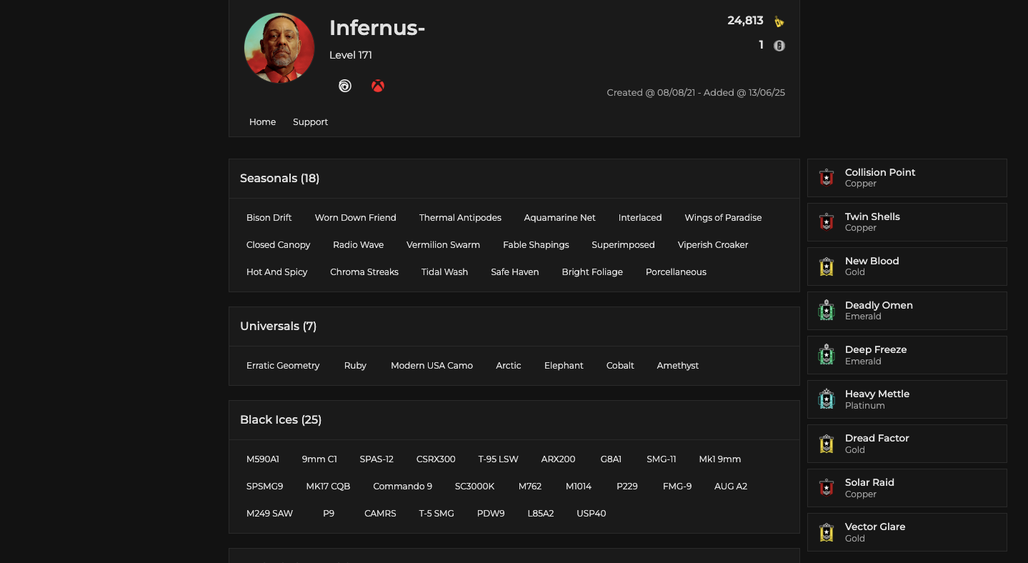Click Viperish Croaker skin
This screenshot has height=563, width=1028.
point(713,245)
